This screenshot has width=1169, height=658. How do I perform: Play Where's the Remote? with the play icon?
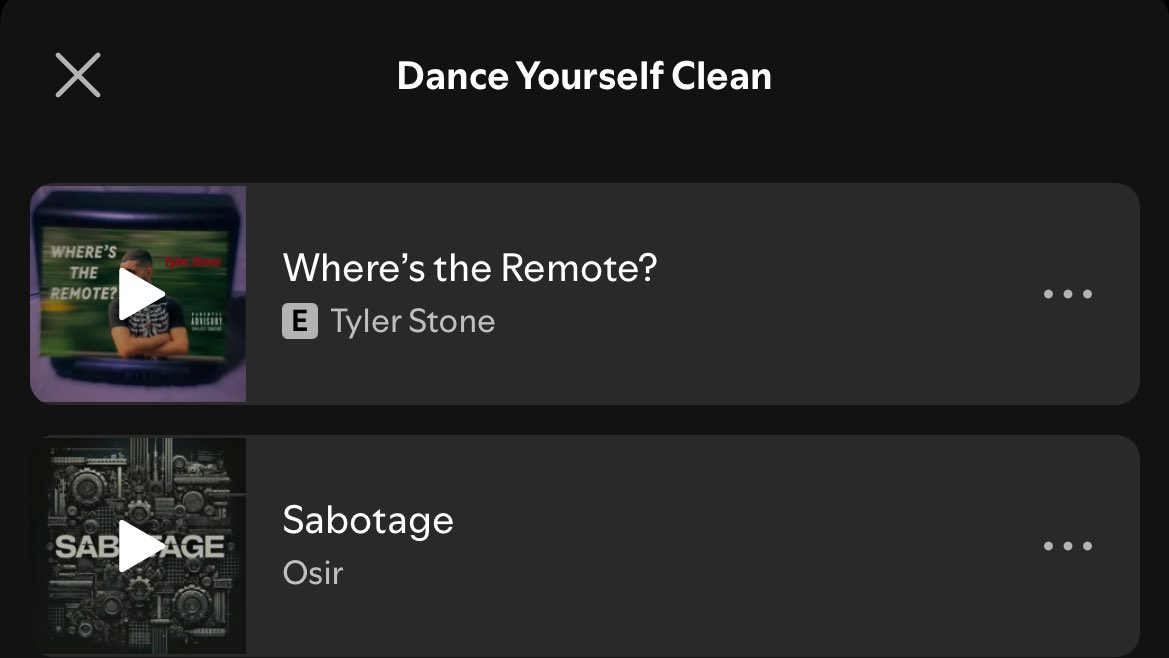pyautogui.click(x=141, y=294)
